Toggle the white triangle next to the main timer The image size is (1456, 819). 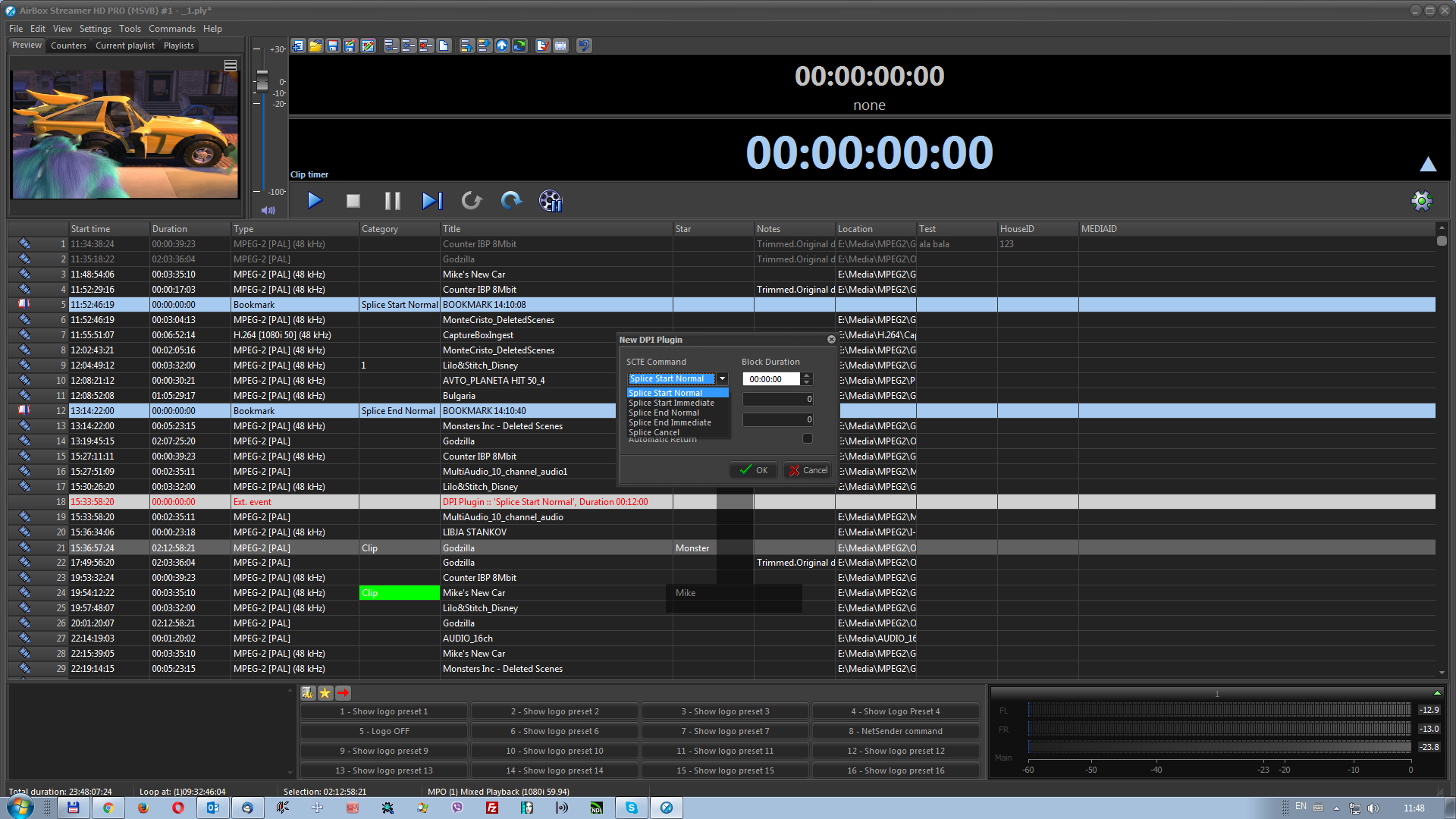pos(1428,164)
